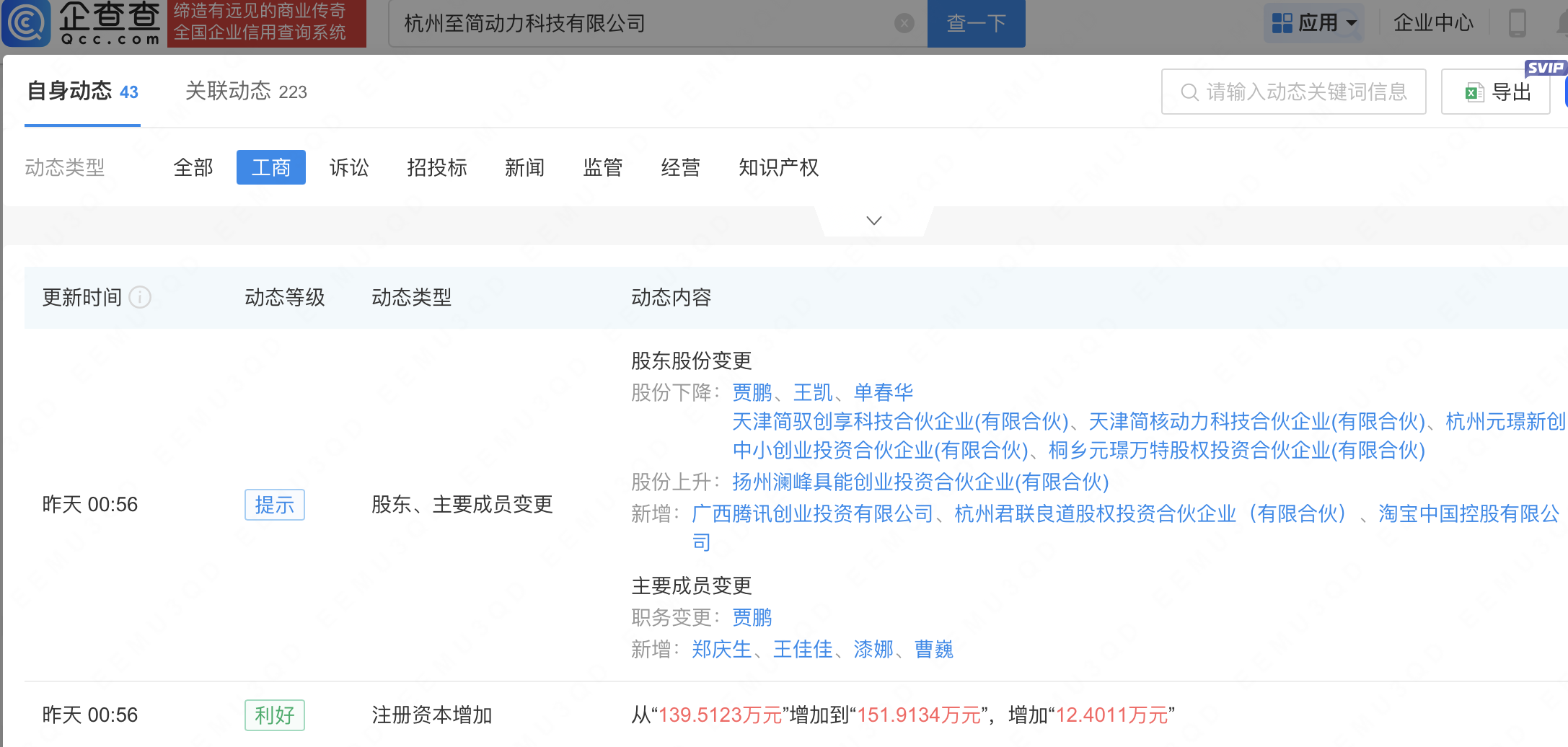Screen dimensions: 1568x747
Task: Clear the company search box via the x icon
Action: (904, 22)
